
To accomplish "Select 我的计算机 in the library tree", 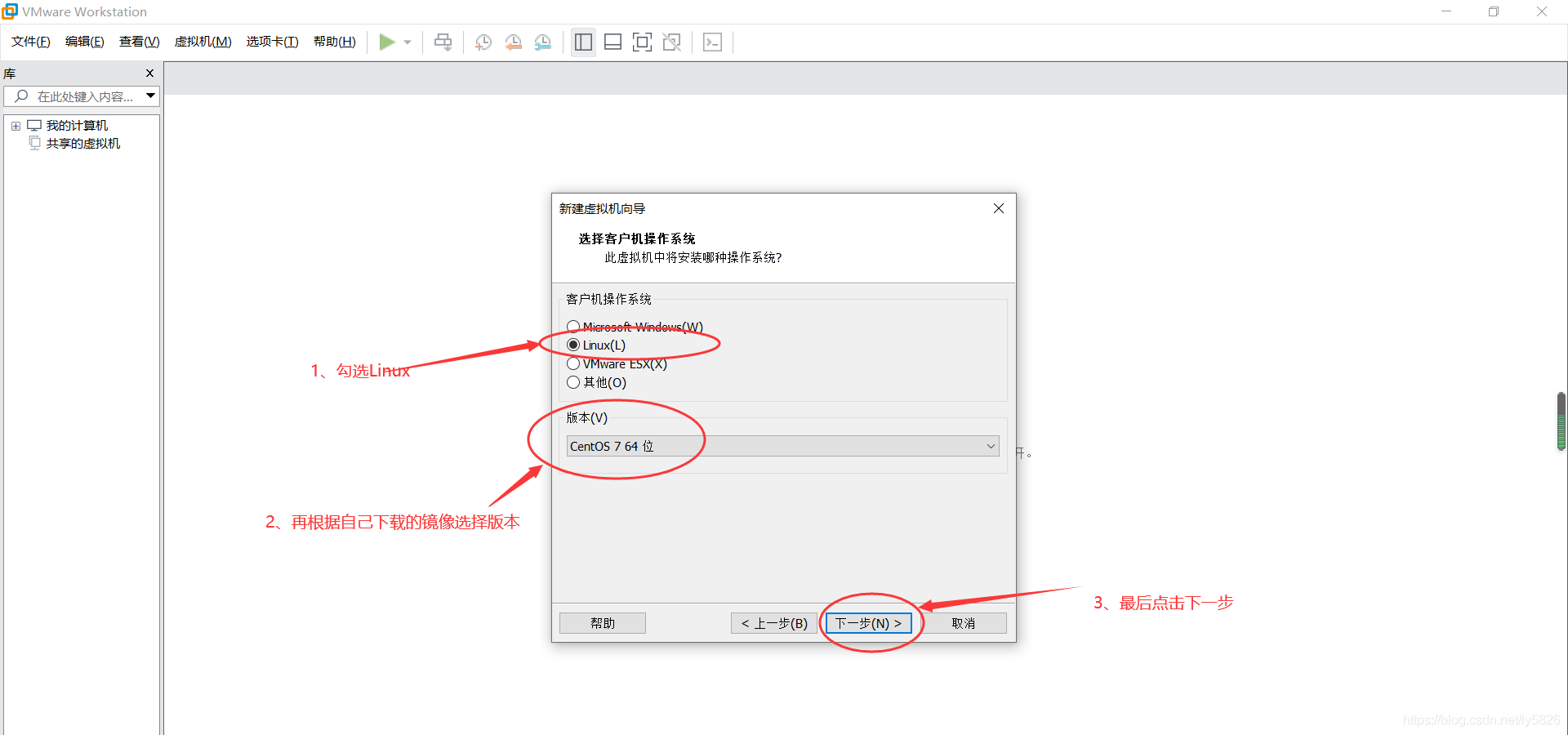I will pyautogui.click(x=77, y=126).
